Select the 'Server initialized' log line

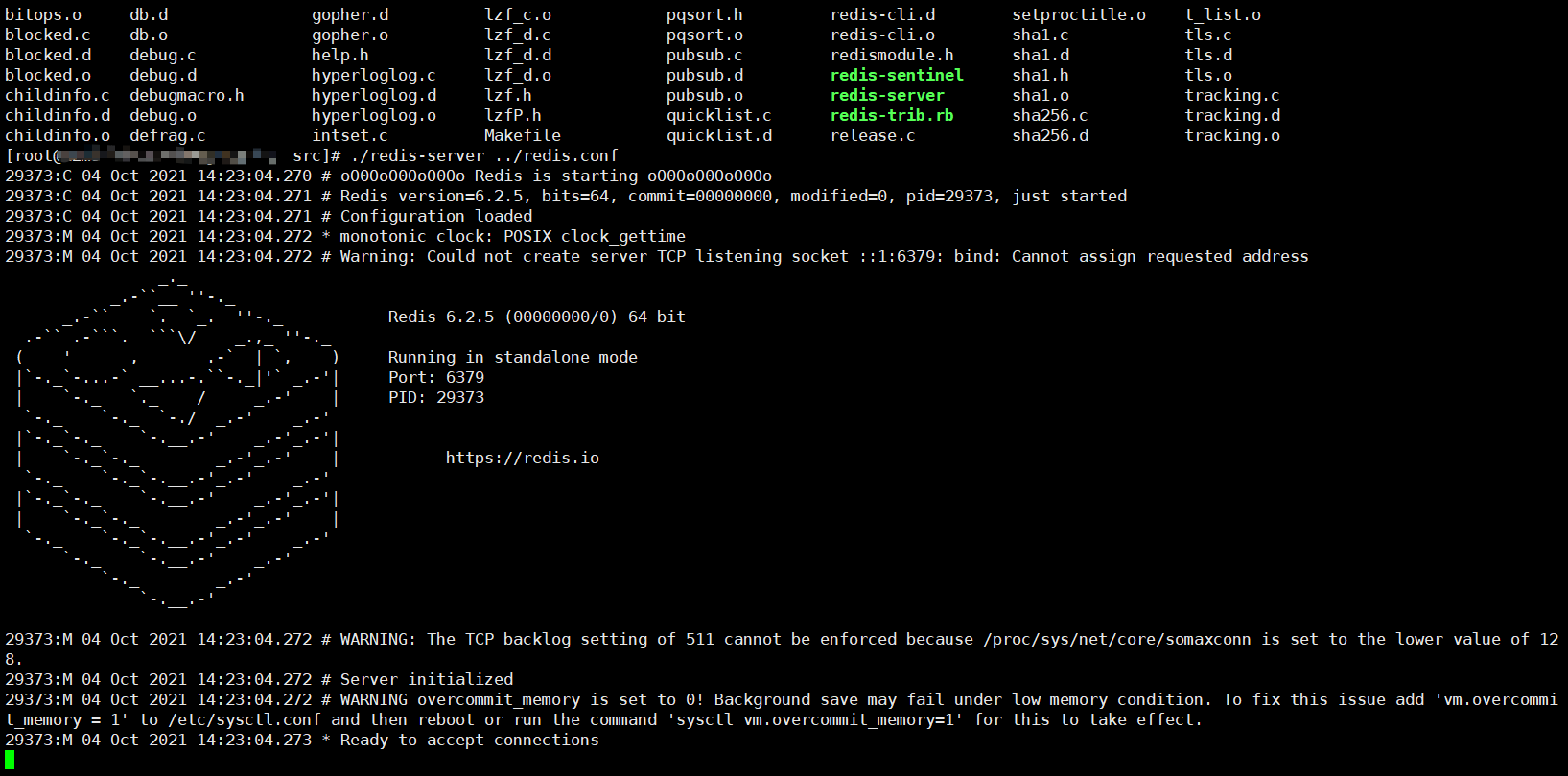pyautogui.click(x=259, y=679)
